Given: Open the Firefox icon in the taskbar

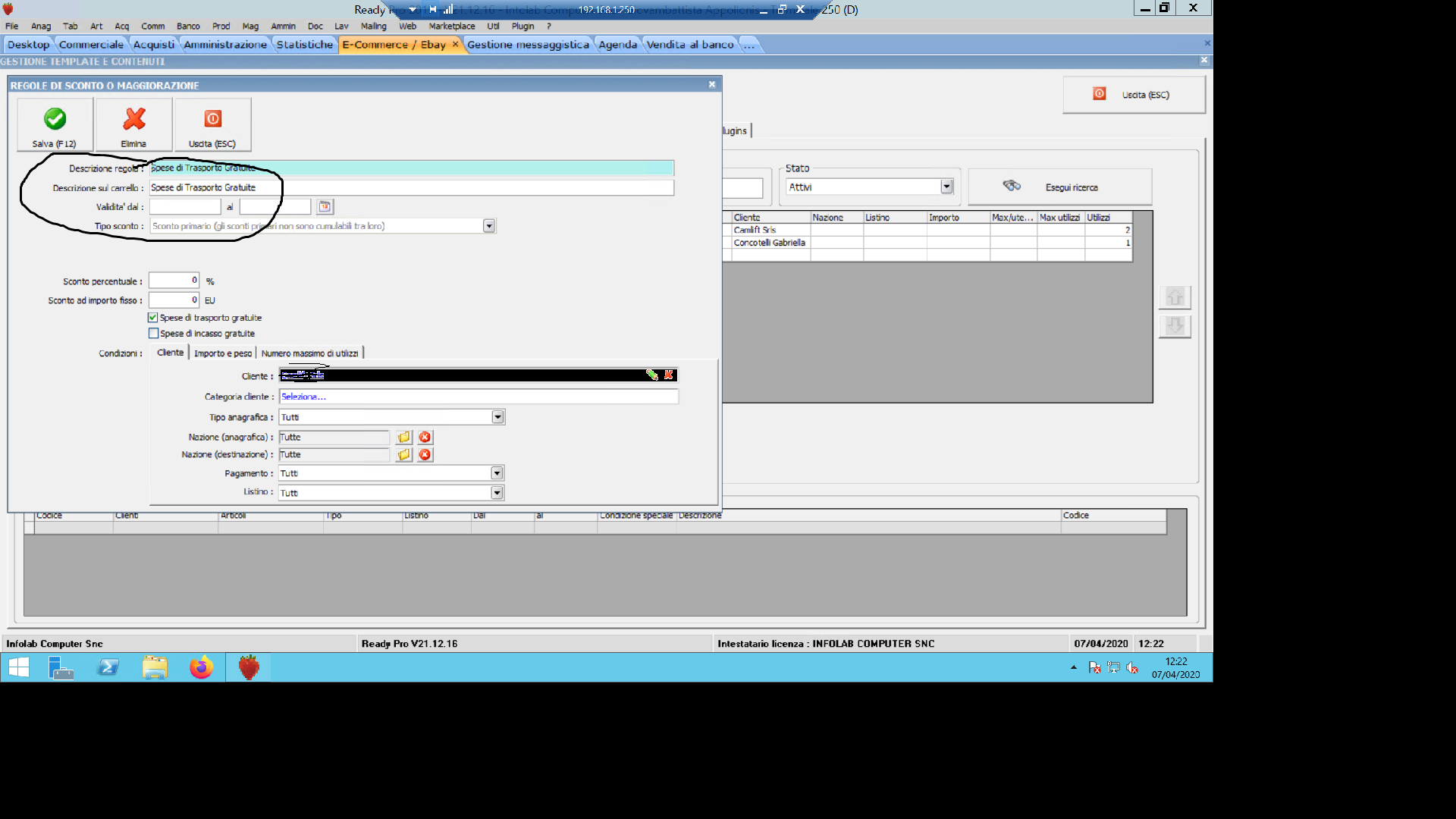Looking at the screenshot, I should pos(201,667).
